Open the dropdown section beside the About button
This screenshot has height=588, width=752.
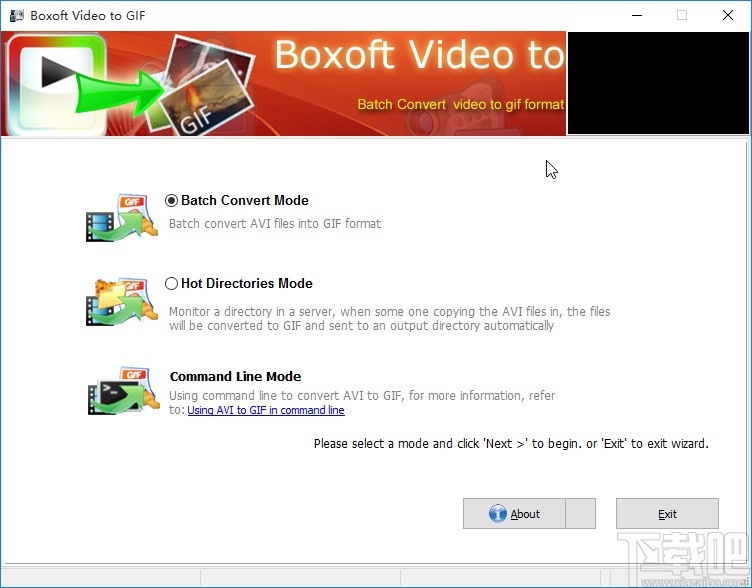point(580,514)
